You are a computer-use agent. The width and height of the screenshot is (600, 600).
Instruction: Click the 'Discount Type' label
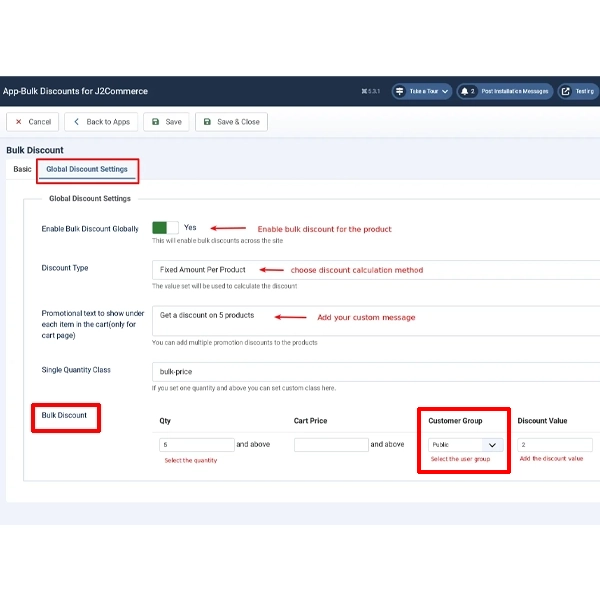pyautogui.click(x=65, y=268)
